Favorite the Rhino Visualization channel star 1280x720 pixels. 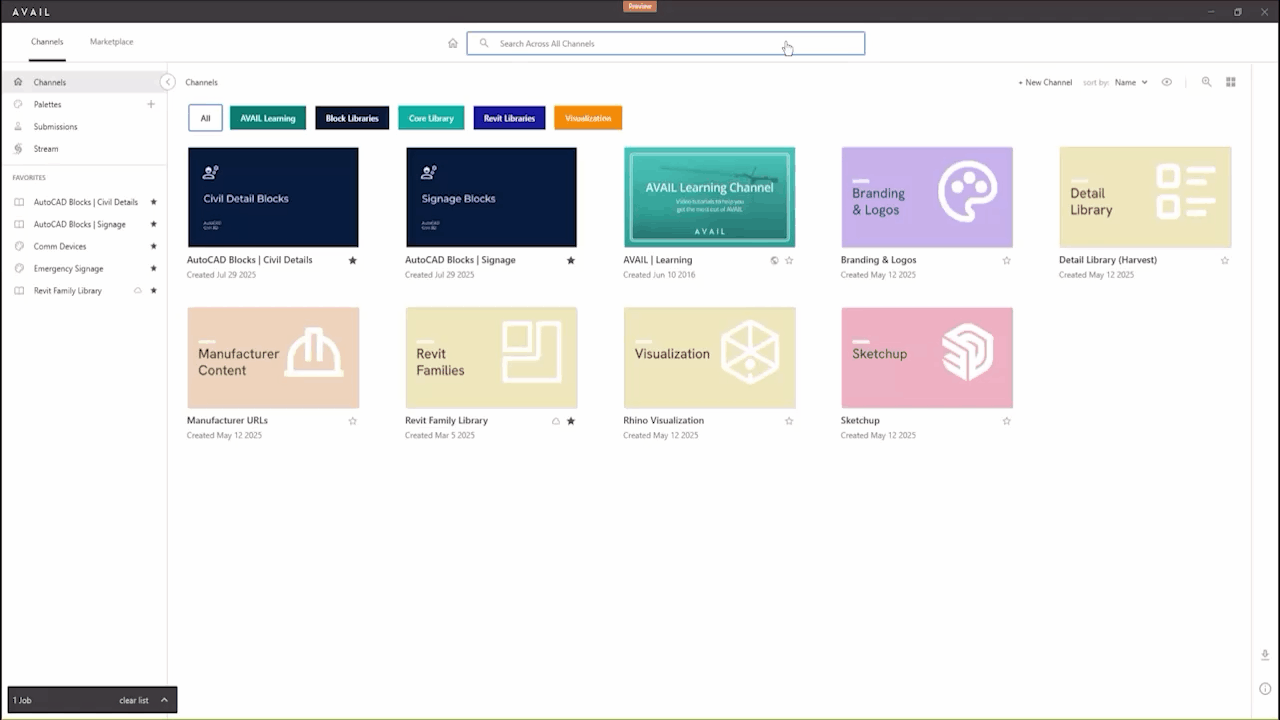pyautogui.click(x=789, y=421)
